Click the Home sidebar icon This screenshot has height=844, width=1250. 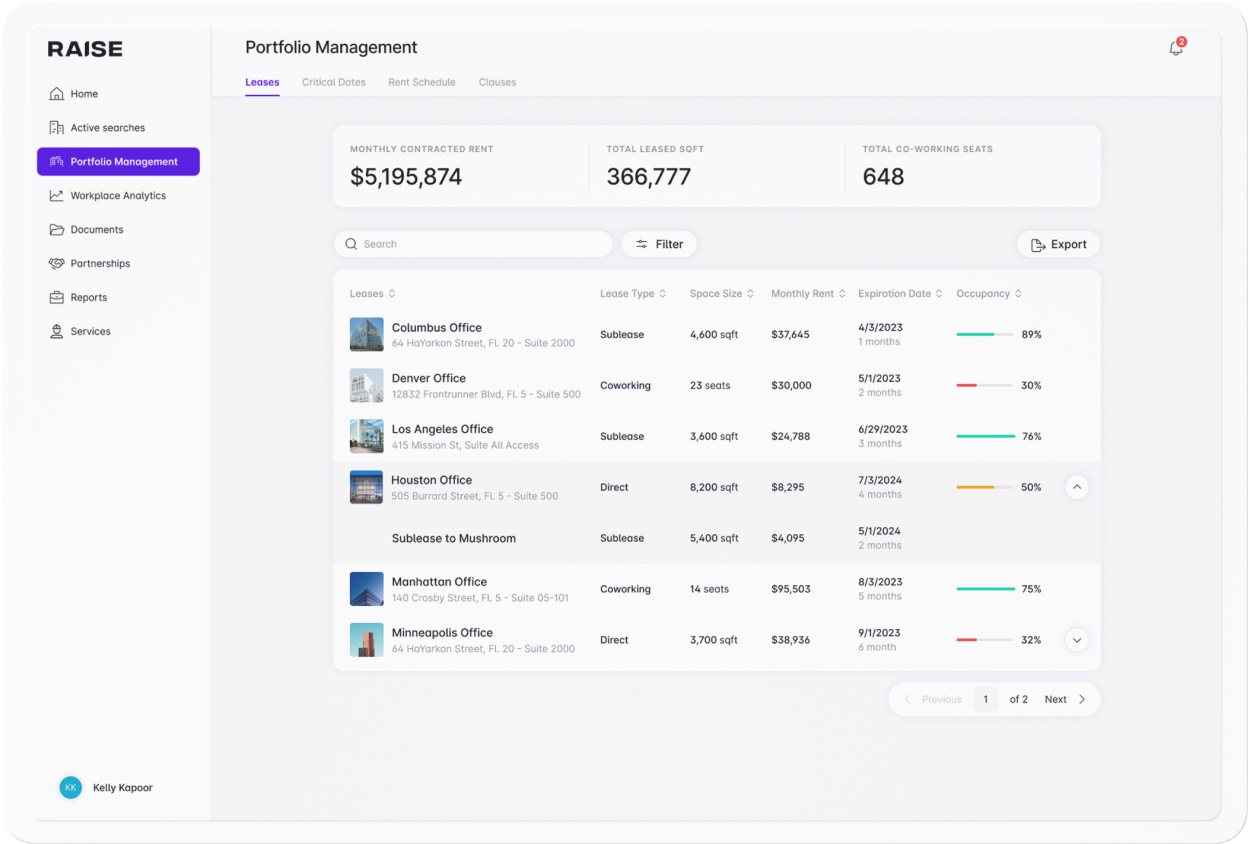coord(57,94)
